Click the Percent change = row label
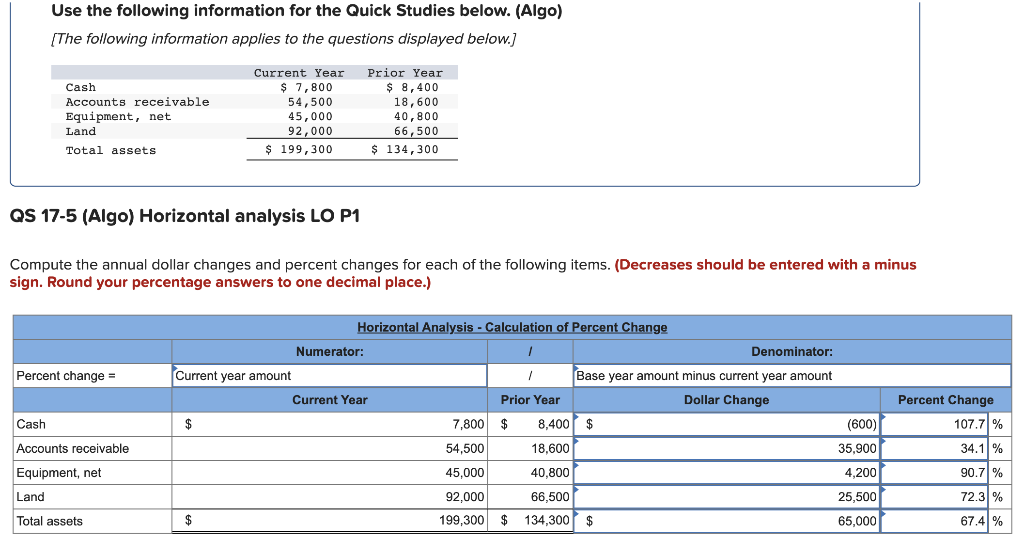This screenshot has height=540, width=1024. point(66,376)
